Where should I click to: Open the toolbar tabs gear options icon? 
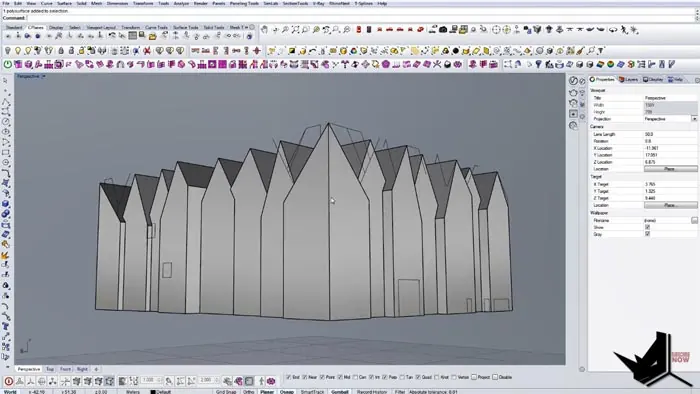tap(252, 27)
